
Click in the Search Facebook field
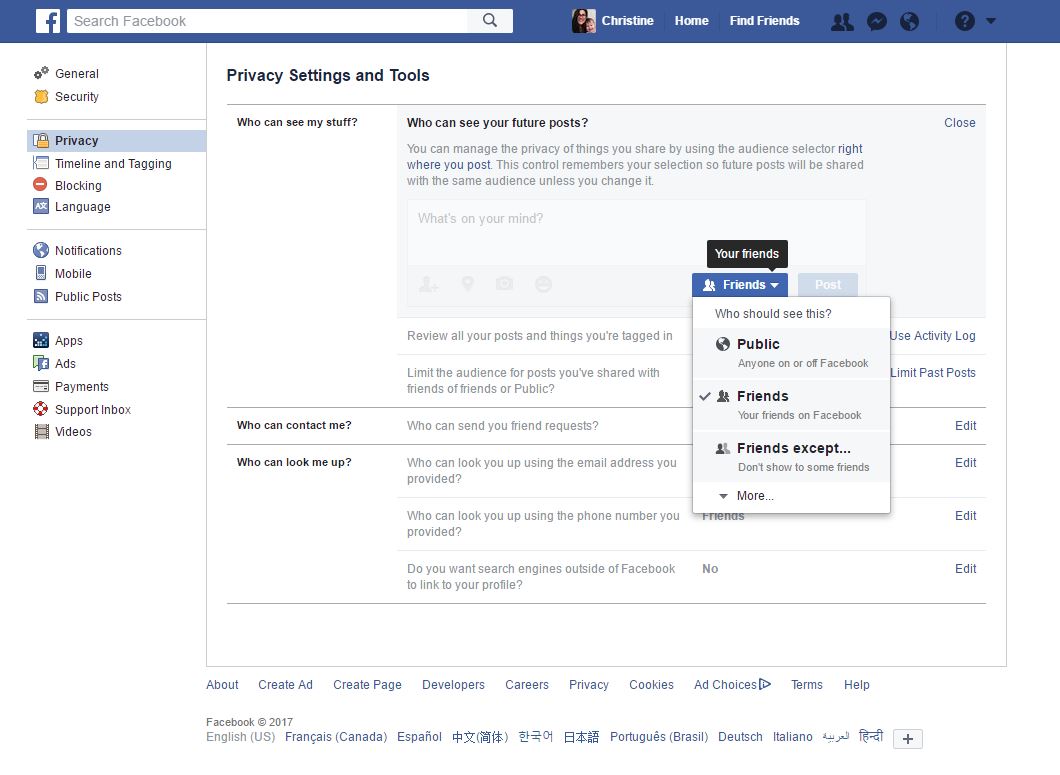tap(267, 21)
